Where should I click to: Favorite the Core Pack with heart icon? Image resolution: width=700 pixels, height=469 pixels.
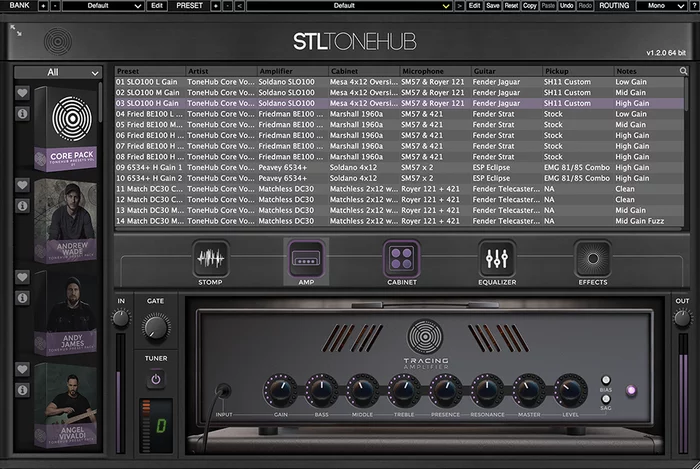point(22,93)
